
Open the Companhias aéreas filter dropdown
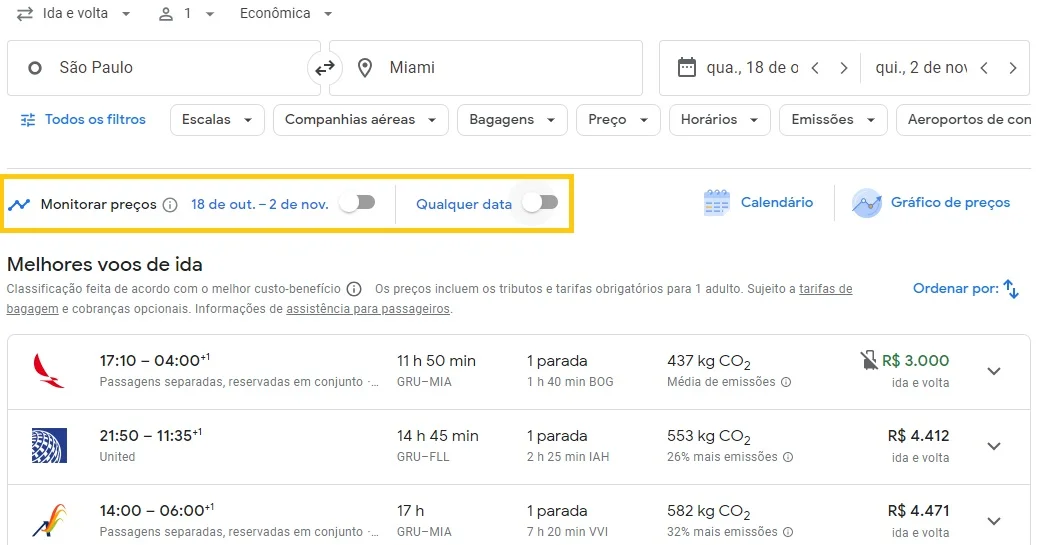click(360, 120)
